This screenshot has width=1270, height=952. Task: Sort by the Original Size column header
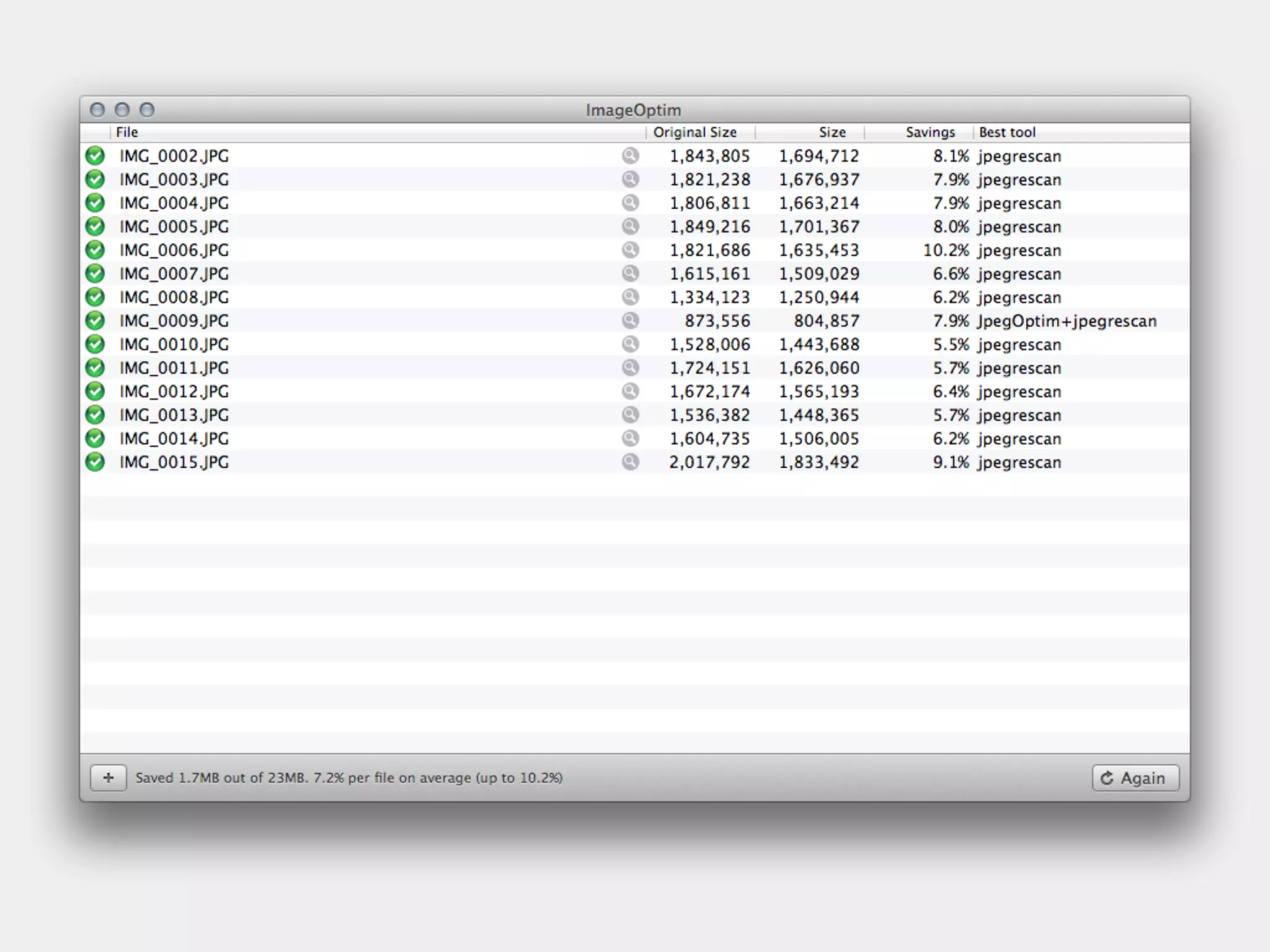695,132
